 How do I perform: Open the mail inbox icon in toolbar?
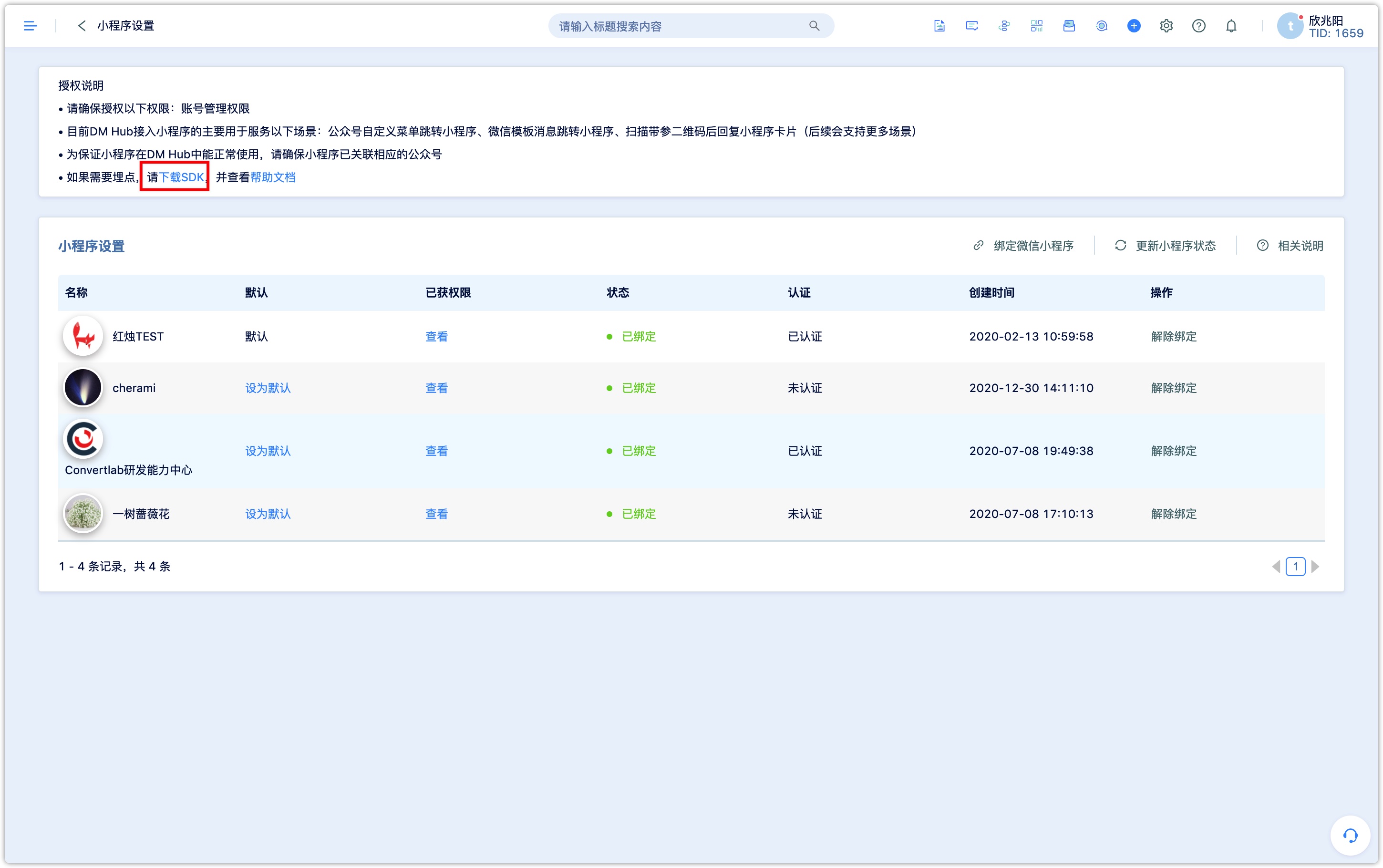click(1069, 26)
